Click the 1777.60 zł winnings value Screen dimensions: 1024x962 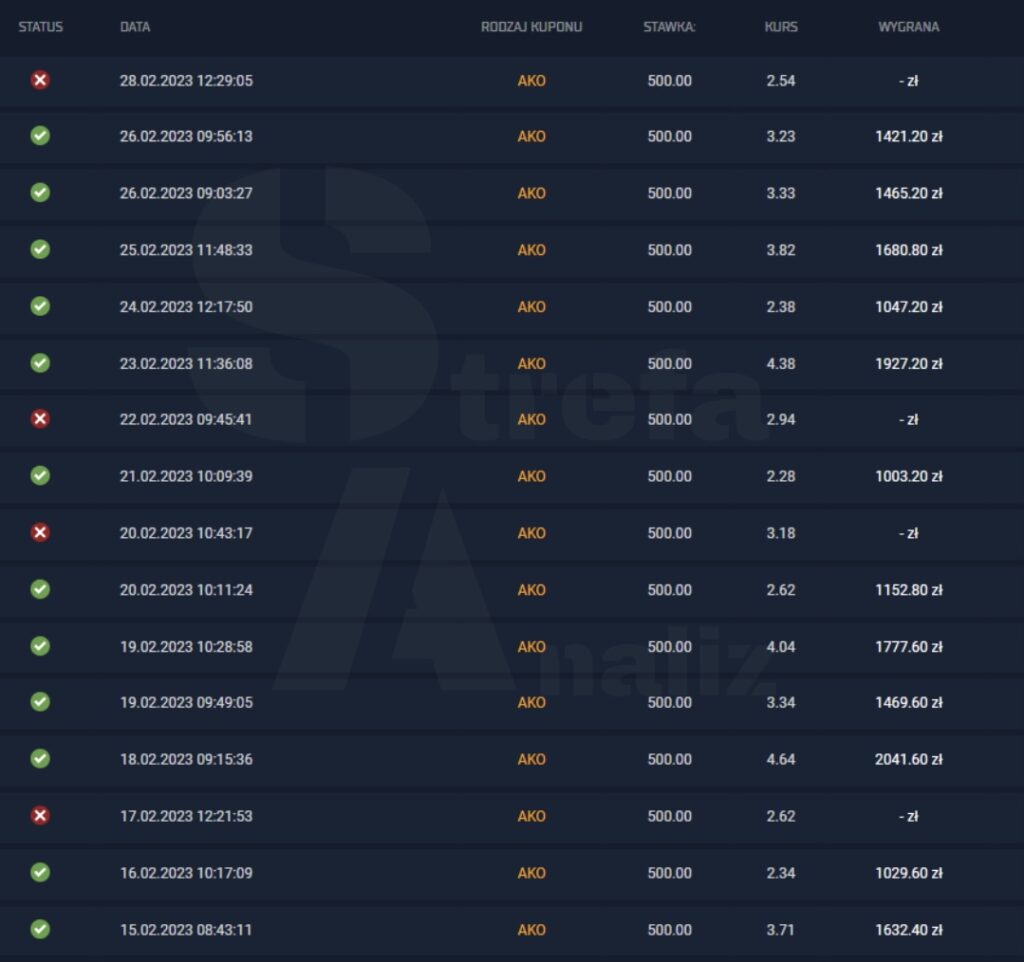(x=908, y=647)
